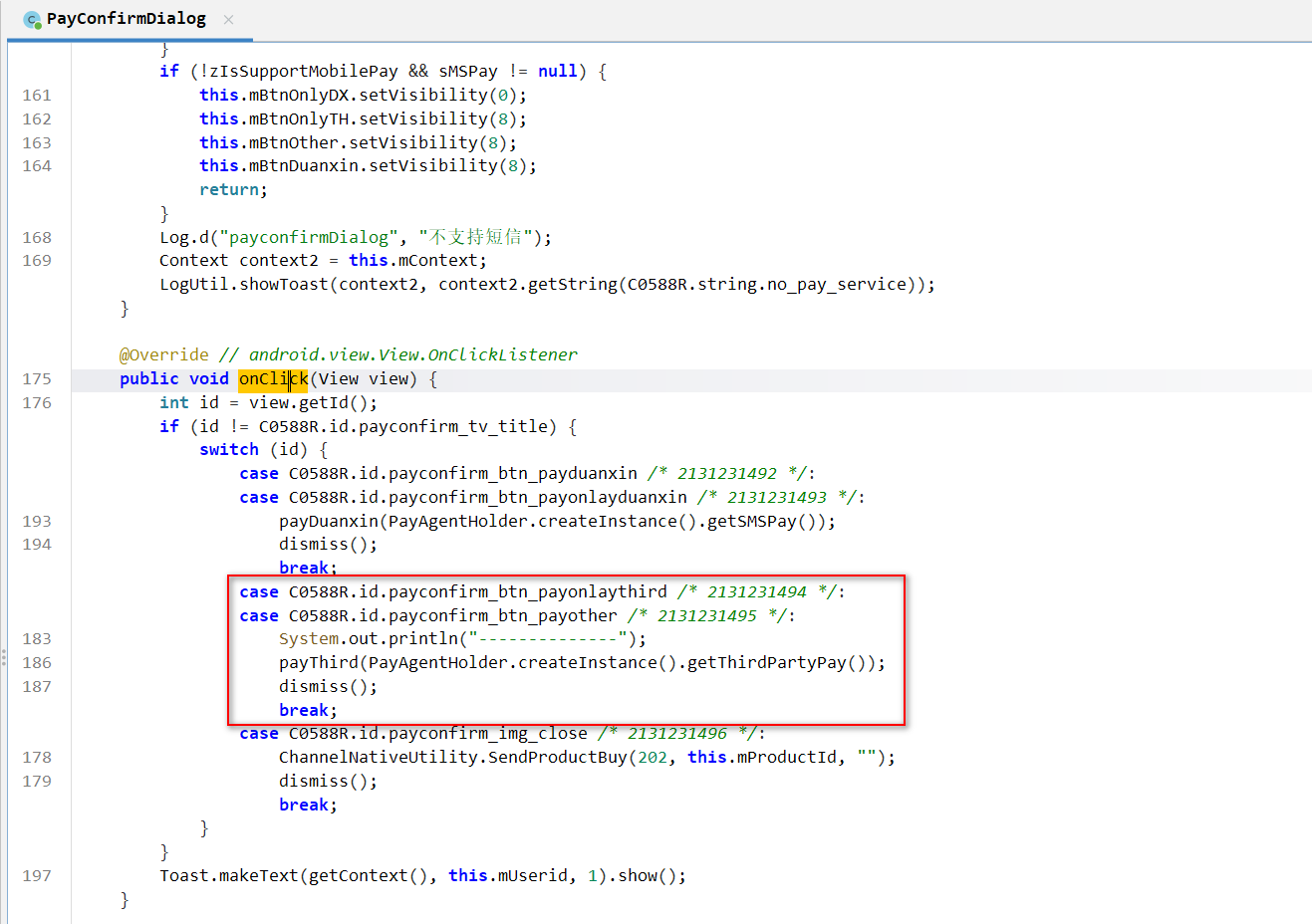Open the getThirdPartyPay method reference

(x=766, y=663)
